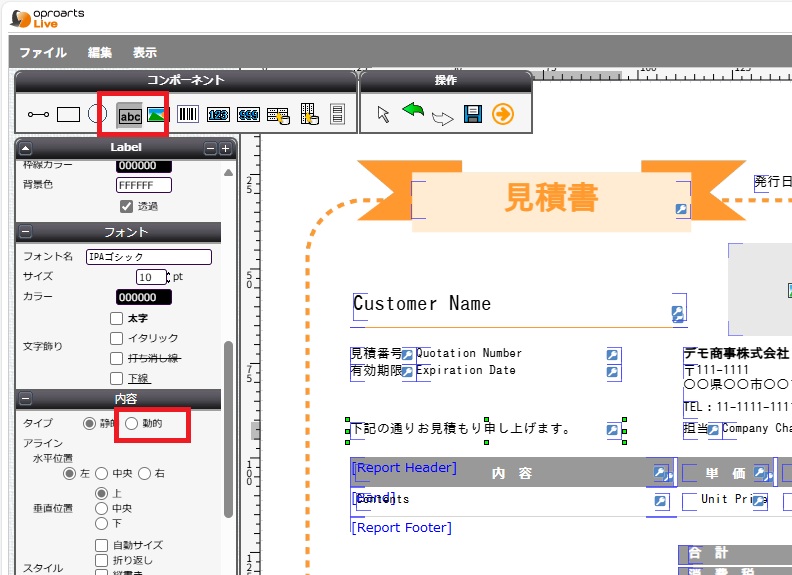The image size is (792, 575).
Task: Click the plus button in Label panel header
Action: tap(226, 148)
